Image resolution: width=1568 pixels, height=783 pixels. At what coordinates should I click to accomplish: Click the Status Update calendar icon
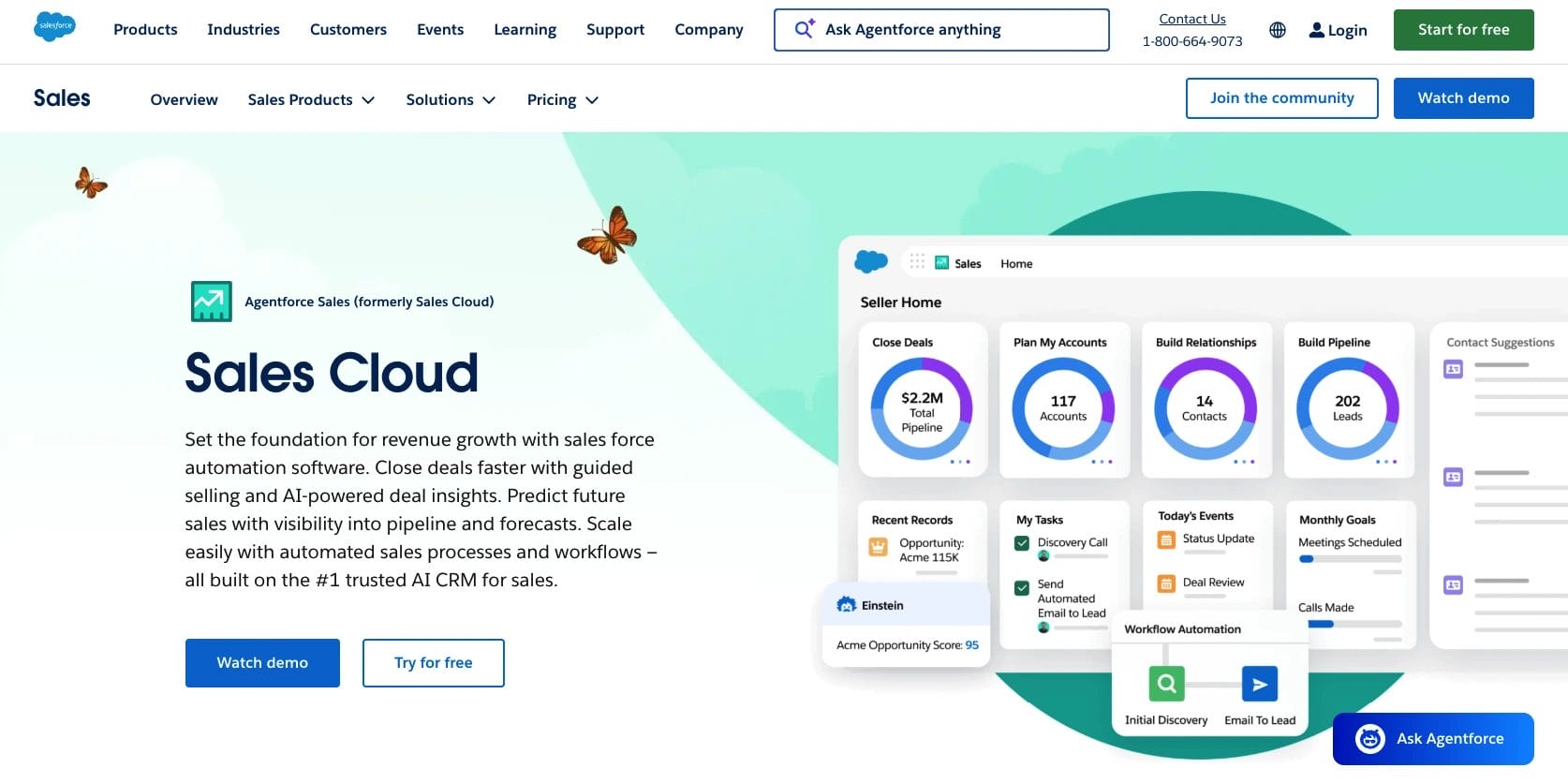coord(1166,539)
